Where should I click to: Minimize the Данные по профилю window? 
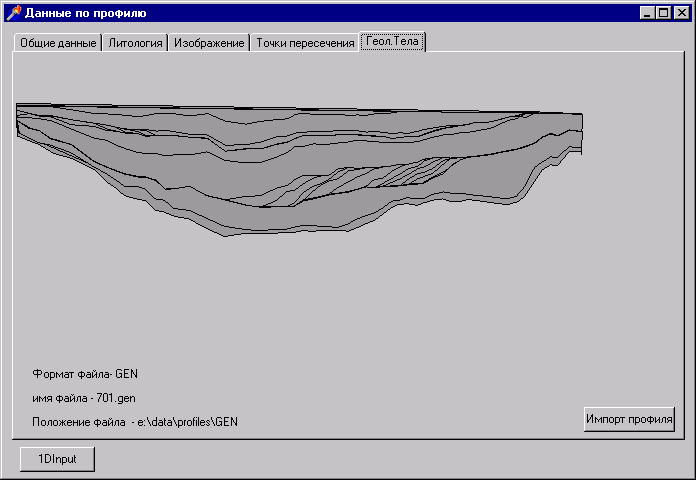coord(646,13)
